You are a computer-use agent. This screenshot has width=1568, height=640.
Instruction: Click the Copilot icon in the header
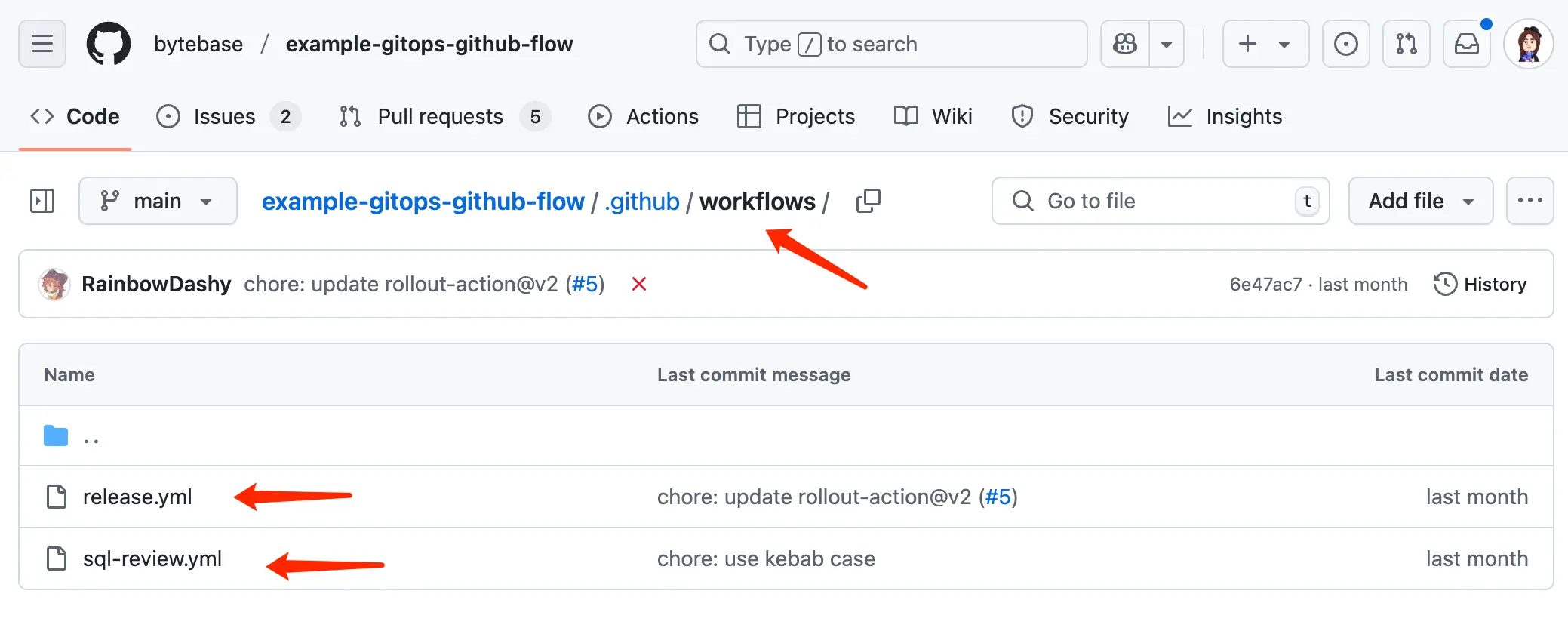pos(1124,44)
